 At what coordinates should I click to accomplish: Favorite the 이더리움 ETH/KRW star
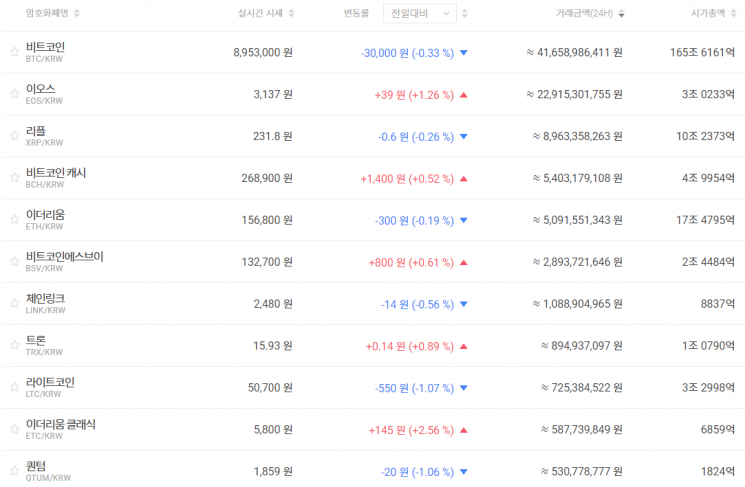pyautogui.click(x=14, y=219)
